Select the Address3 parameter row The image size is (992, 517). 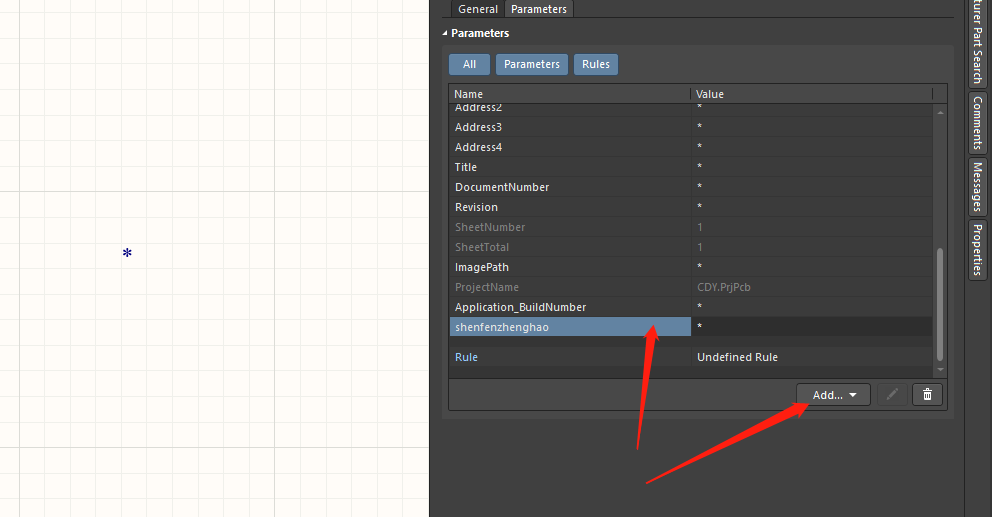point(691,127)
